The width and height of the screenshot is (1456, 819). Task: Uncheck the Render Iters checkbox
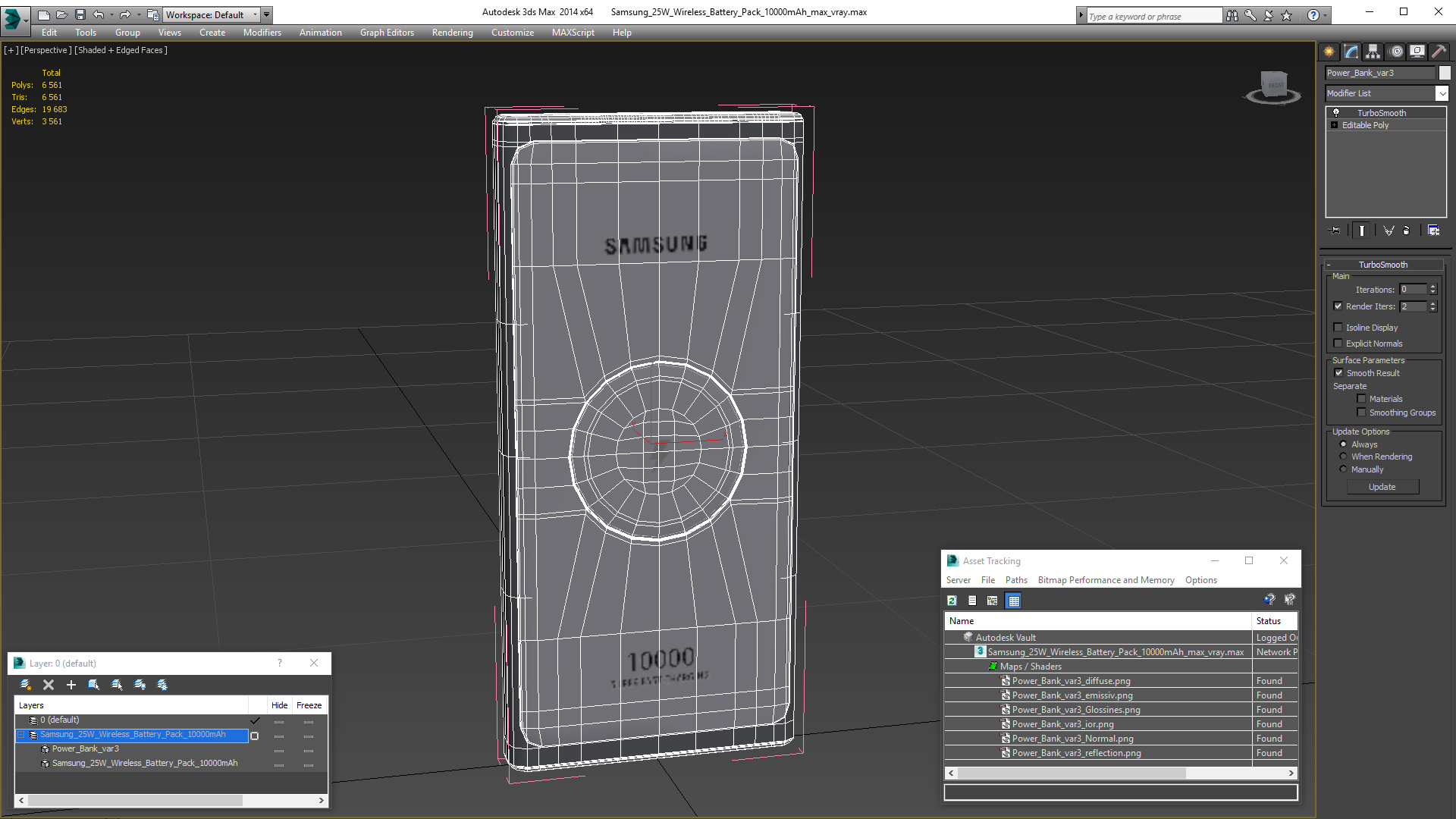click(1338, 306)
